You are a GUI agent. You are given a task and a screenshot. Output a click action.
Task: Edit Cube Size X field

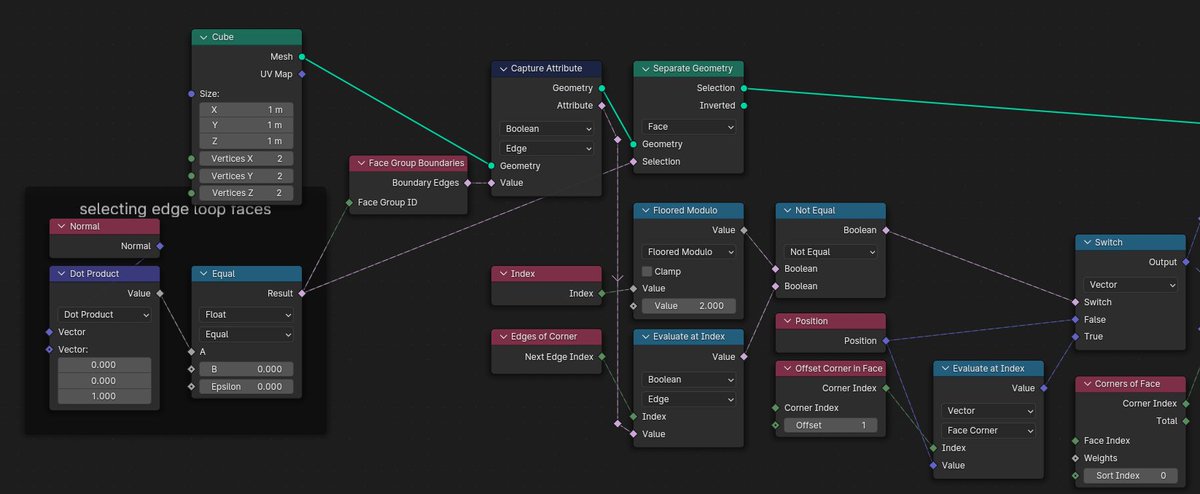tap(247, 109)
